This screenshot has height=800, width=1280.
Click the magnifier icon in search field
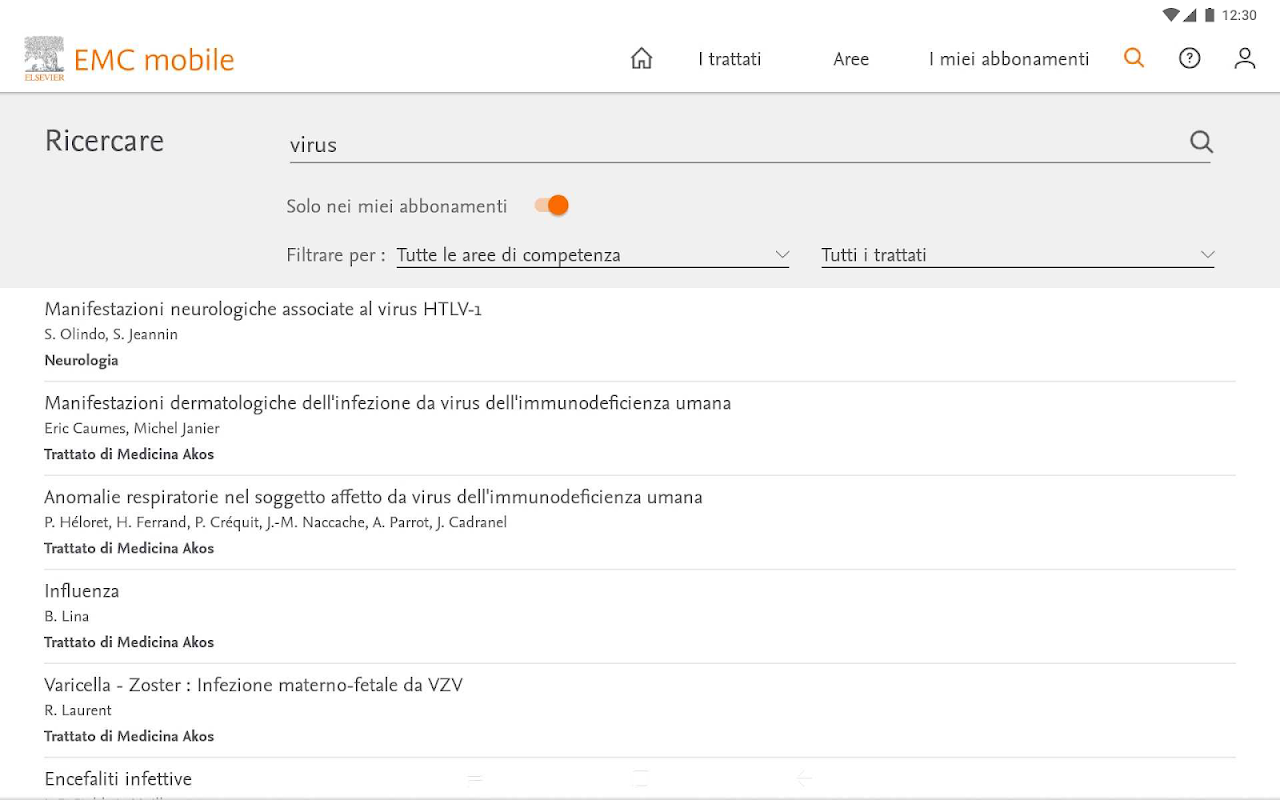coord(1201,142)
